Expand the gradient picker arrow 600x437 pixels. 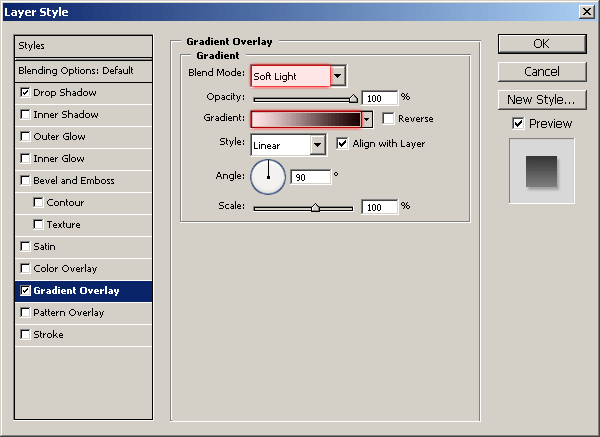tap(367, 119)
